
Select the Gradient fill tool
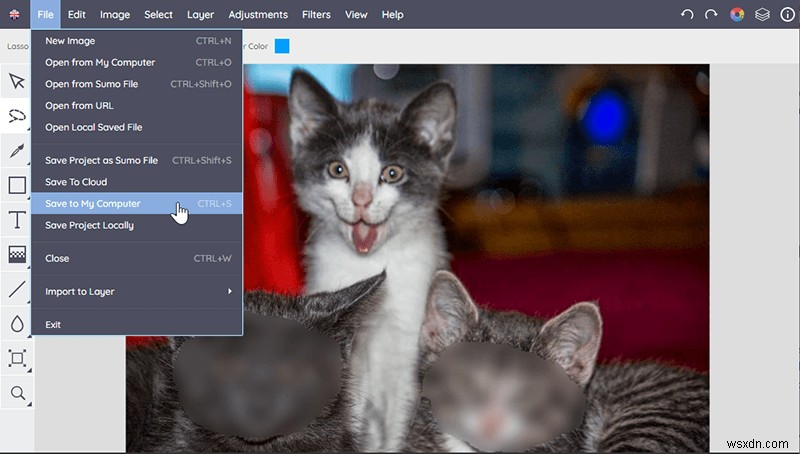pos(17,254)
